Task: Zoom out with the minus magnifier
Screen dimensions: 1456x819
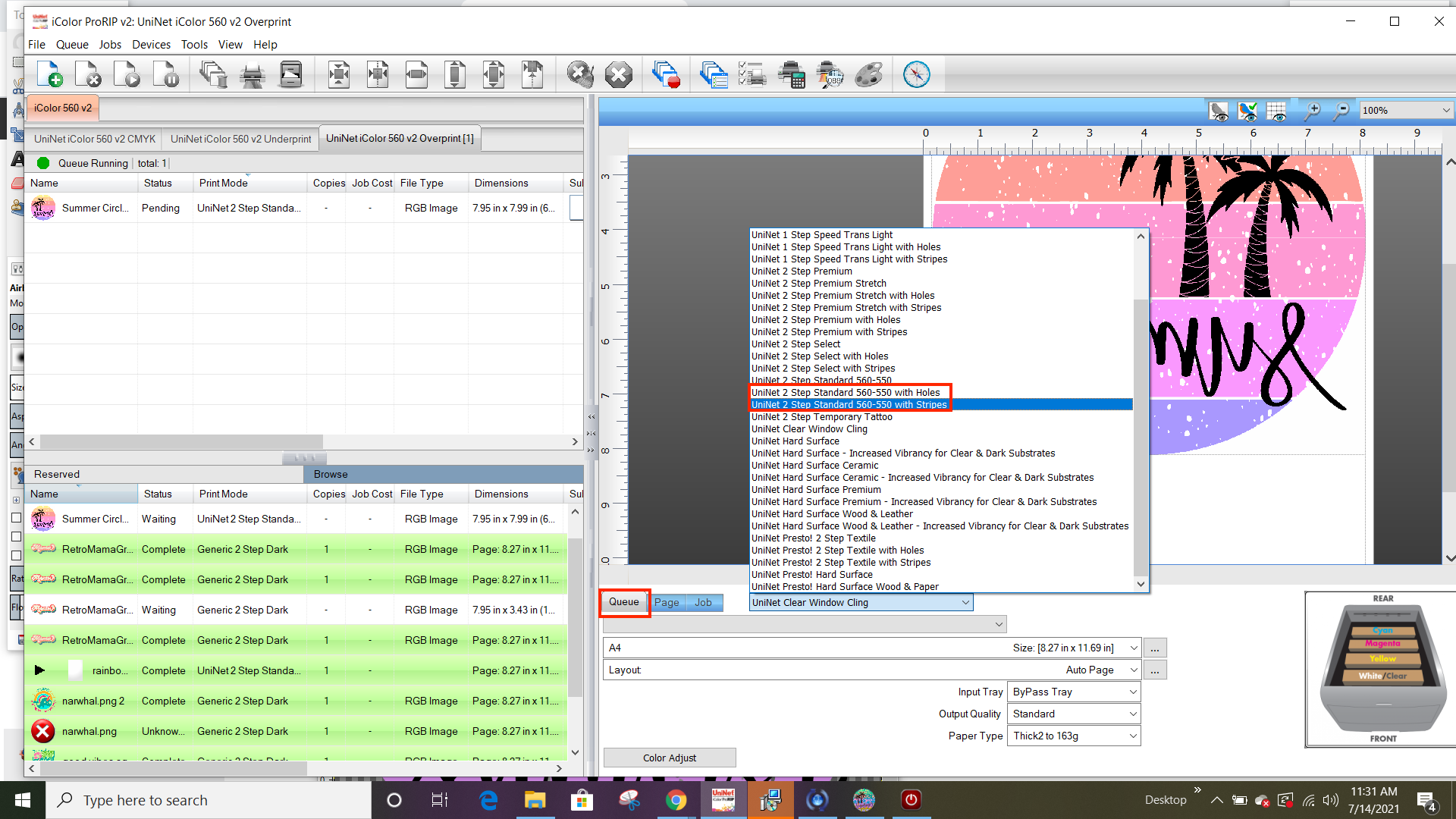Action: (1341, 111)
